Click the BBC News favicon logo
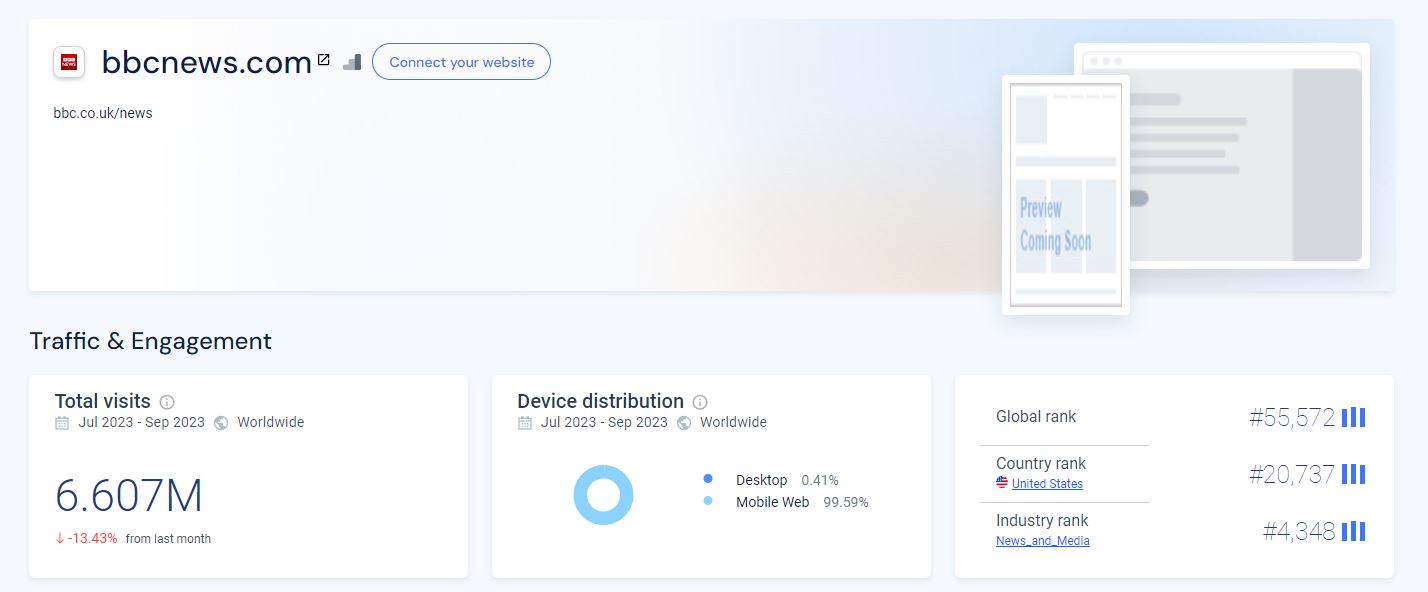The height and width of the screenshot is (592, 1428). tap(69, 62)
